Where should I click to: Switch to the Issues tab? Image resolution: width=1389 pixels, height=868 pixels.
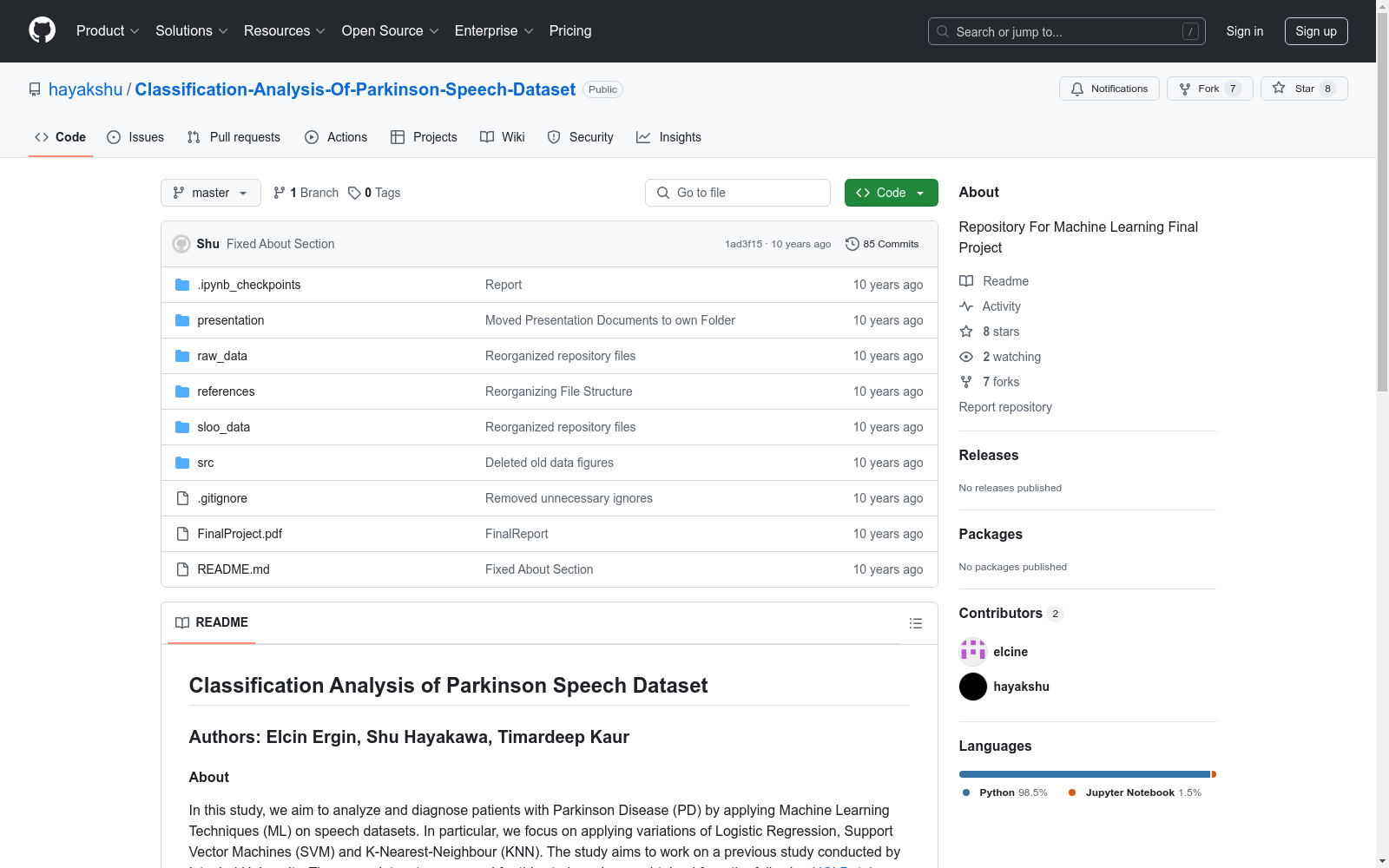point(135,137)
